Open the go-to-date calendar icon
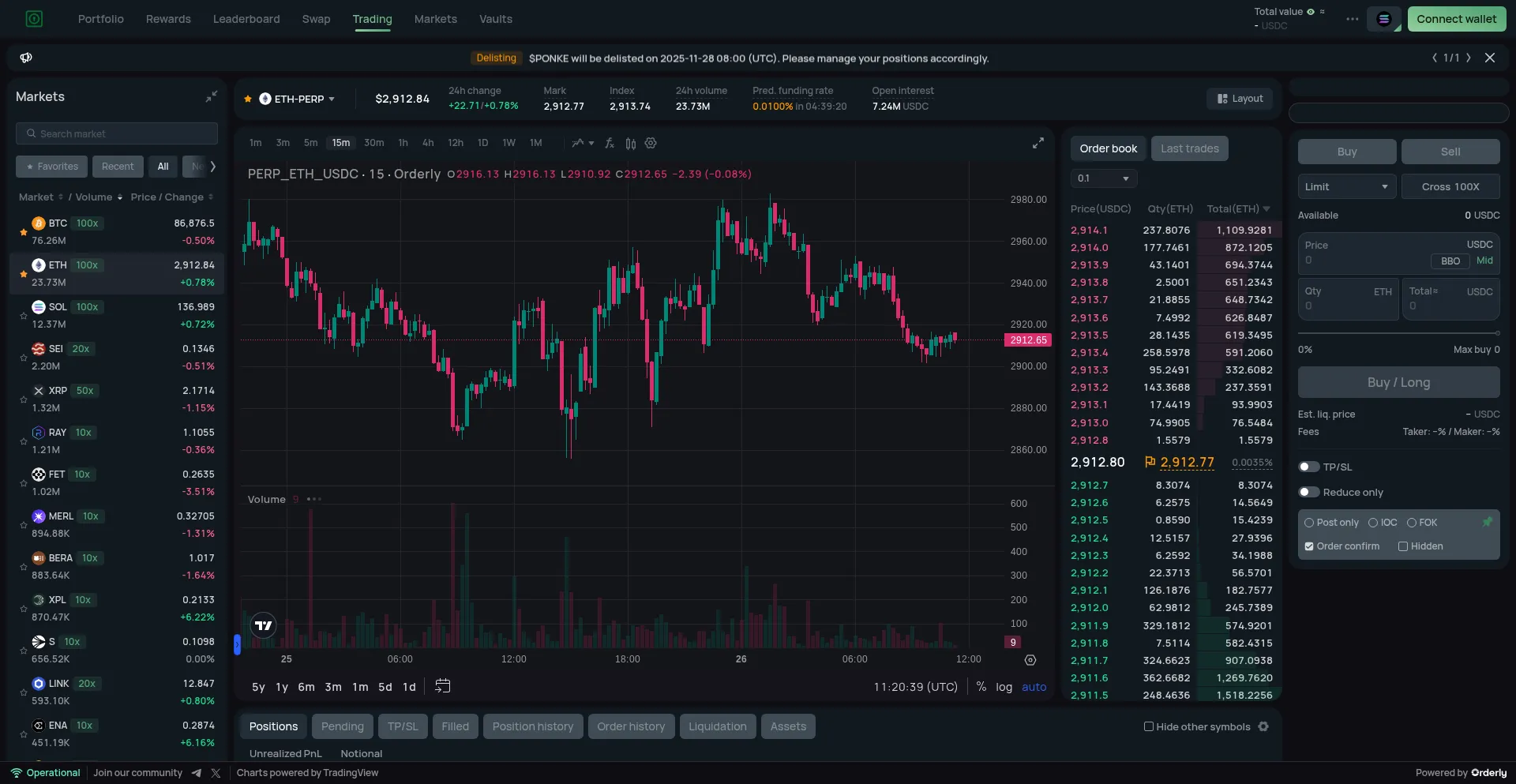Screen dimensions: 1516x784 pyautogui.click(x=443, y=686)
